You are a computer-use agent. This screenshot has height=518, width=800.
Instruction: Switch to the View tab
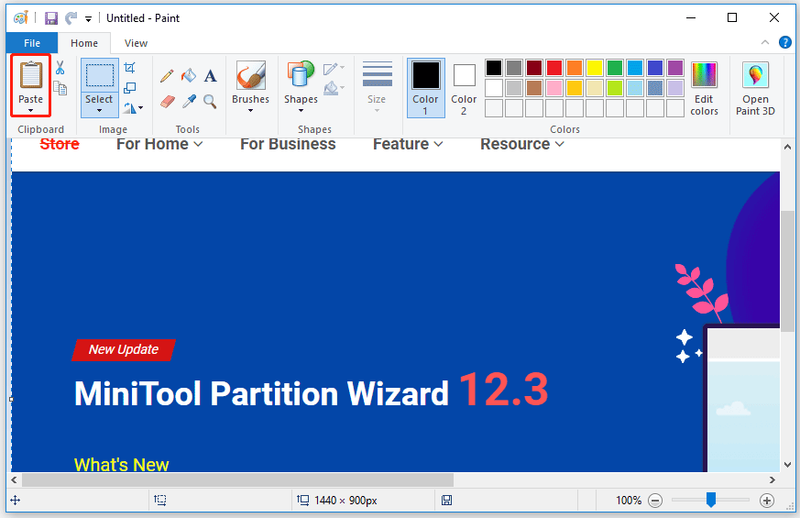click(x=136, y=43)
